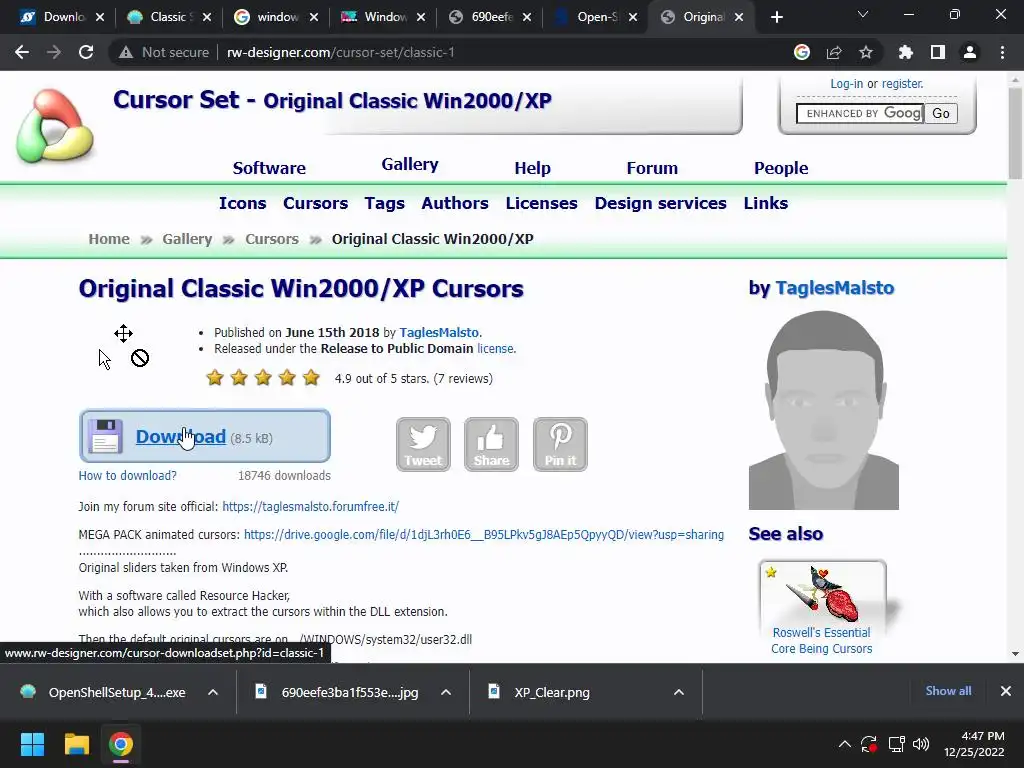This screenshot has height=768, width=1024.
Task: Click How to download? link
Action: (x=127, y=475)
